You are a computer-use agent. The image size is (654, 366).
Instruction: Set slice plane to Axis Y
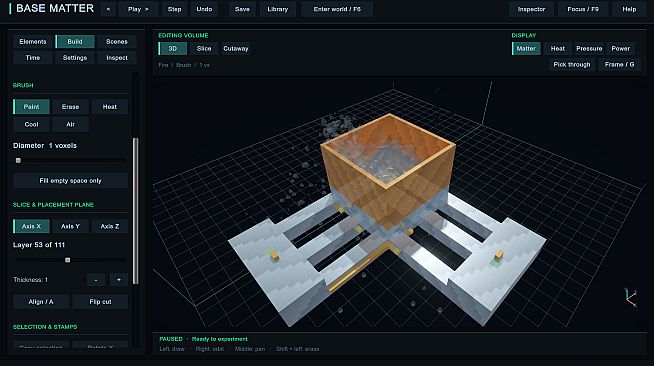click(x=70, y=226)
